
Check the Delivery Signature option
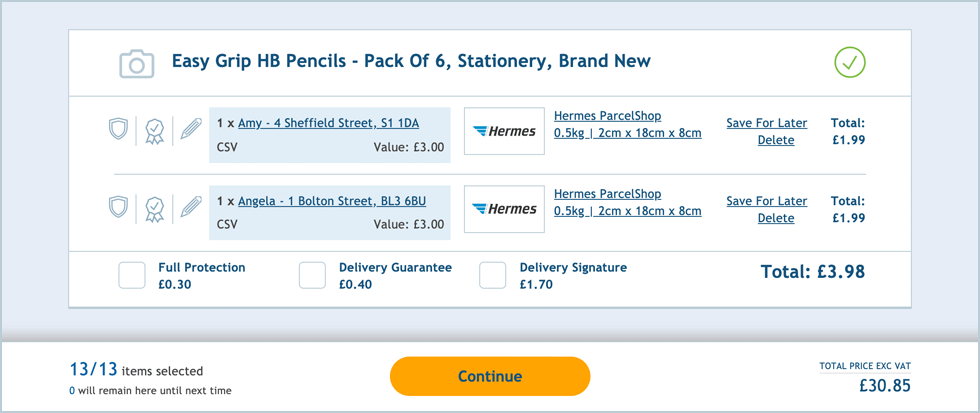(x=492, y=276)
